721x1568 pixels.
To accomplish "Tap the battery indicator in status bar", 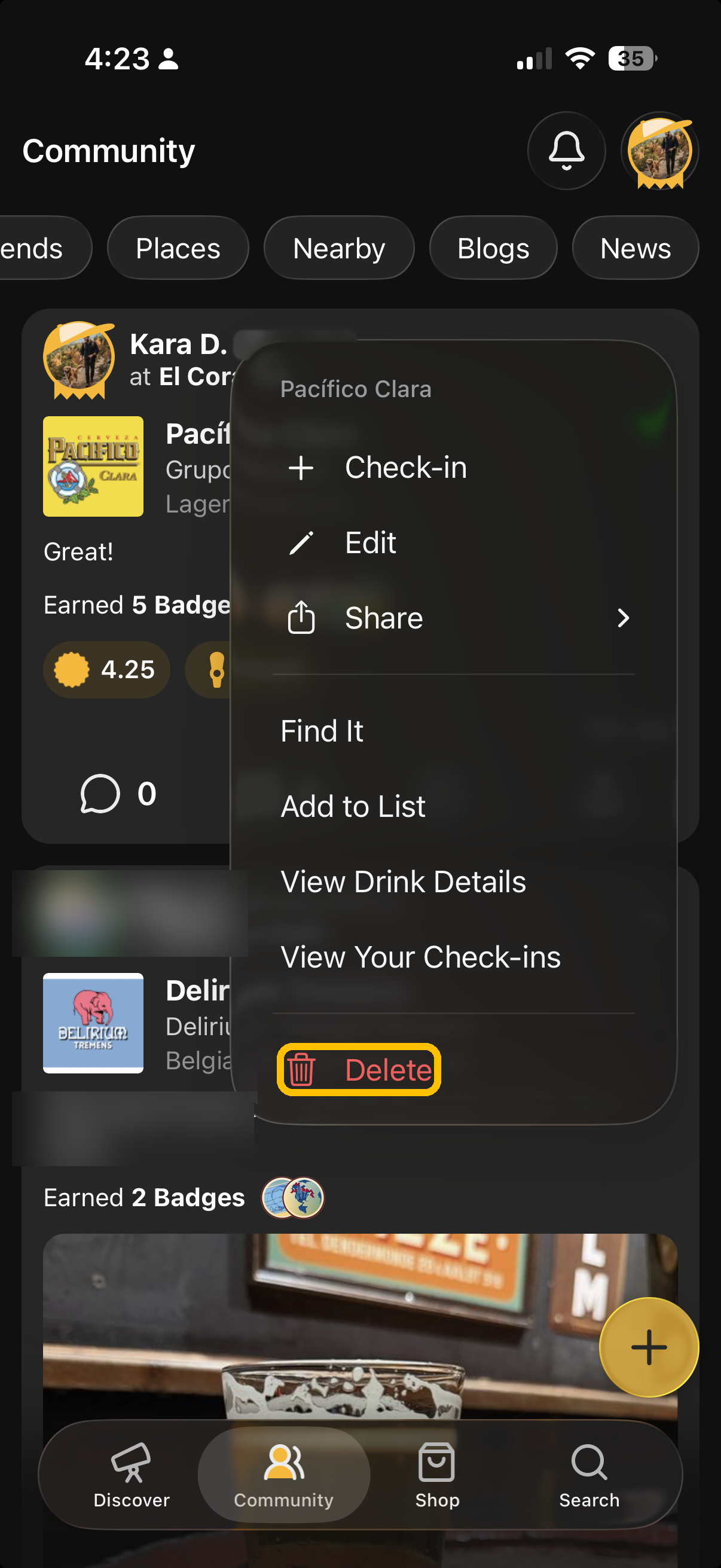I will (632, 59).
